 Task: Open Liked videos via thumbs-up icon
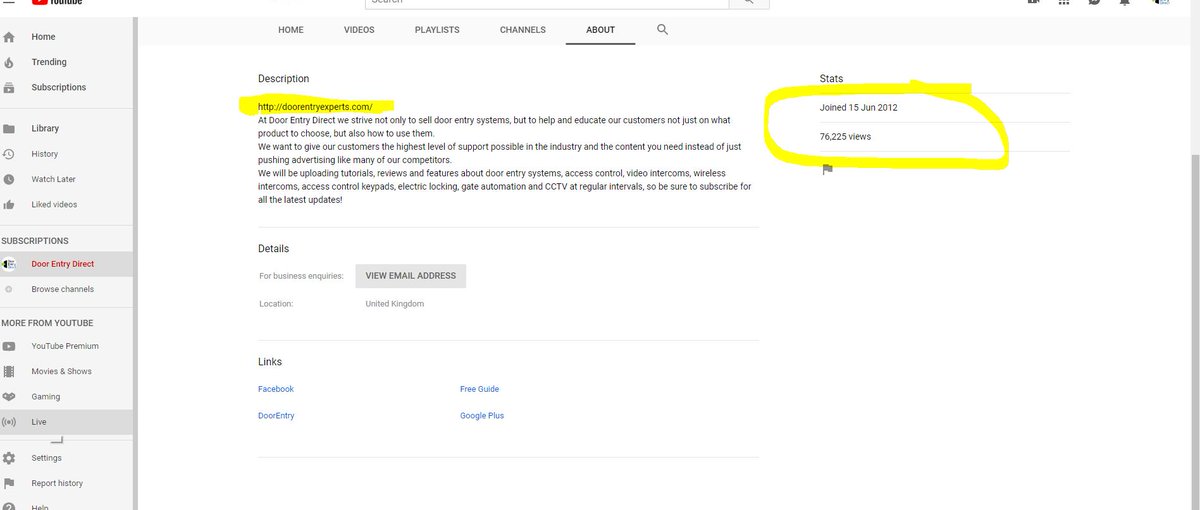pos(8,205)
